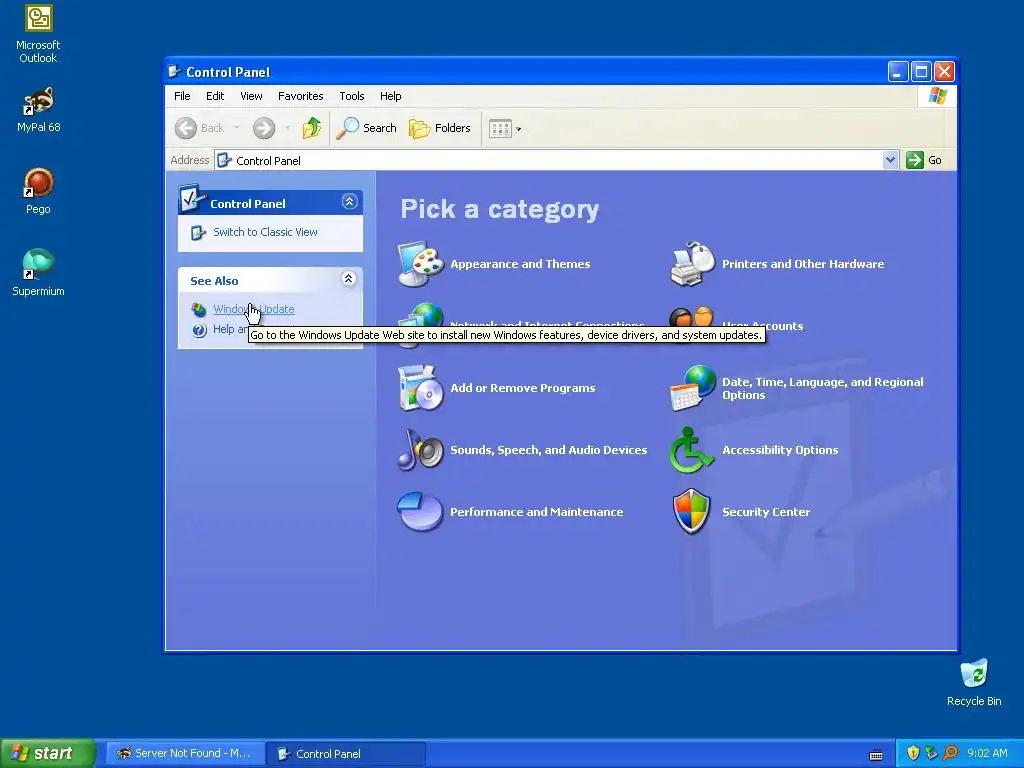Click the Up folder toolbar icon

(312, 128)
